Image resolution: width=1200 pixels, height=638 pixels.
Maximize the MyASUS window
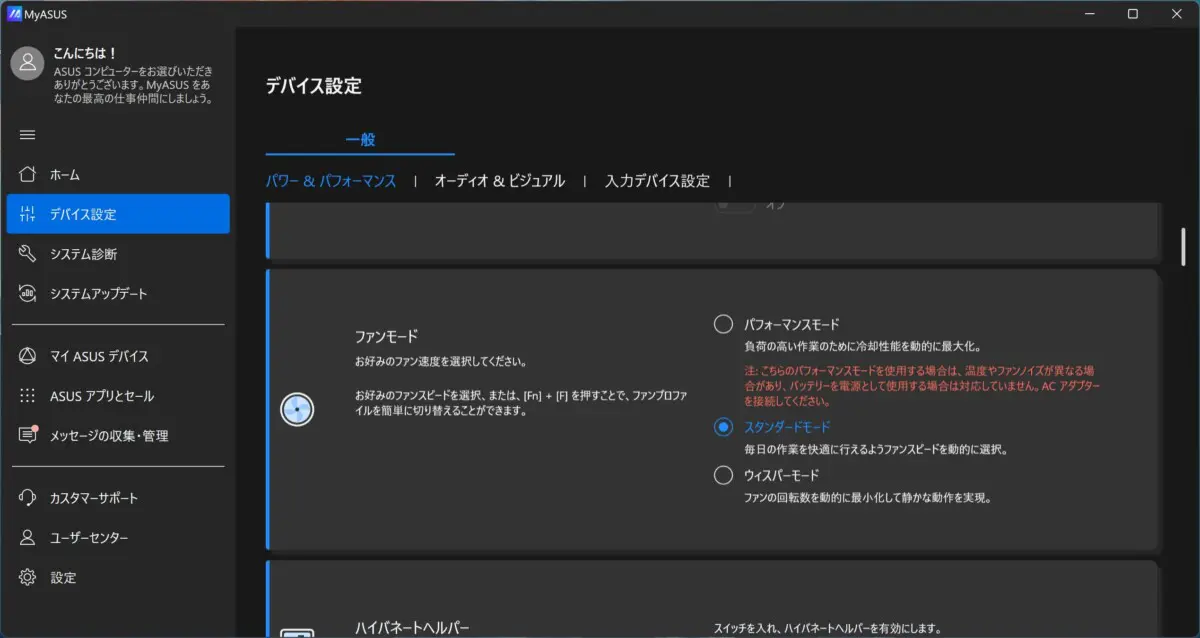[x=1132, y=14]
